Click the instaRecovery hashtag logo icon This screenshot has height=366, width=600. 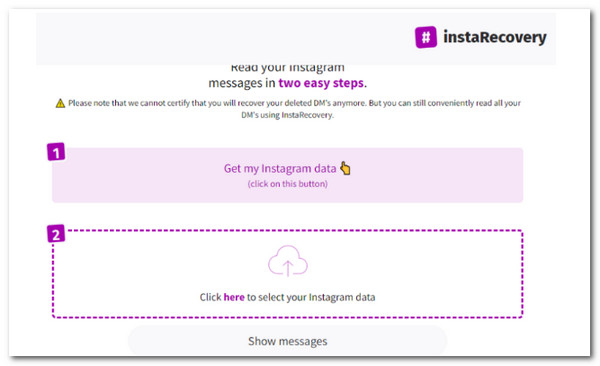pos(426,37)
